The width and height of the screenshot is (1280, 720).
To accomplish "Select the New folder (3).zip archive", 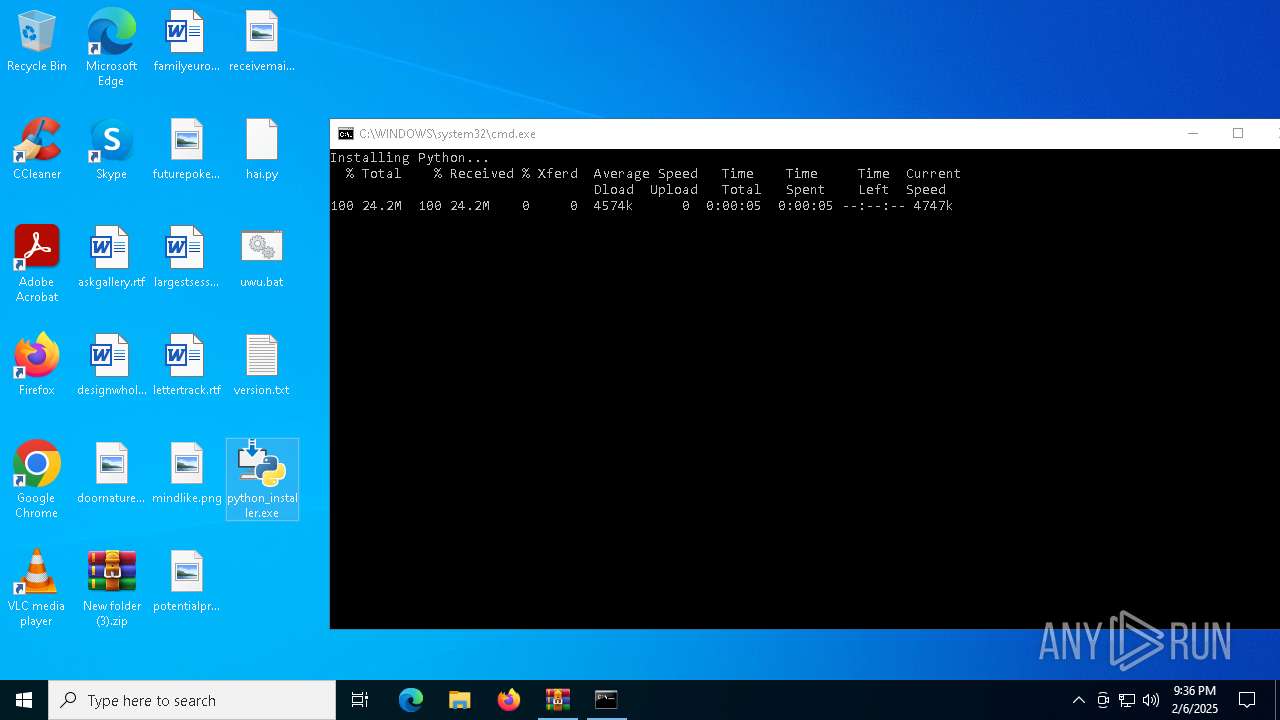I will [x=111, y=588].
